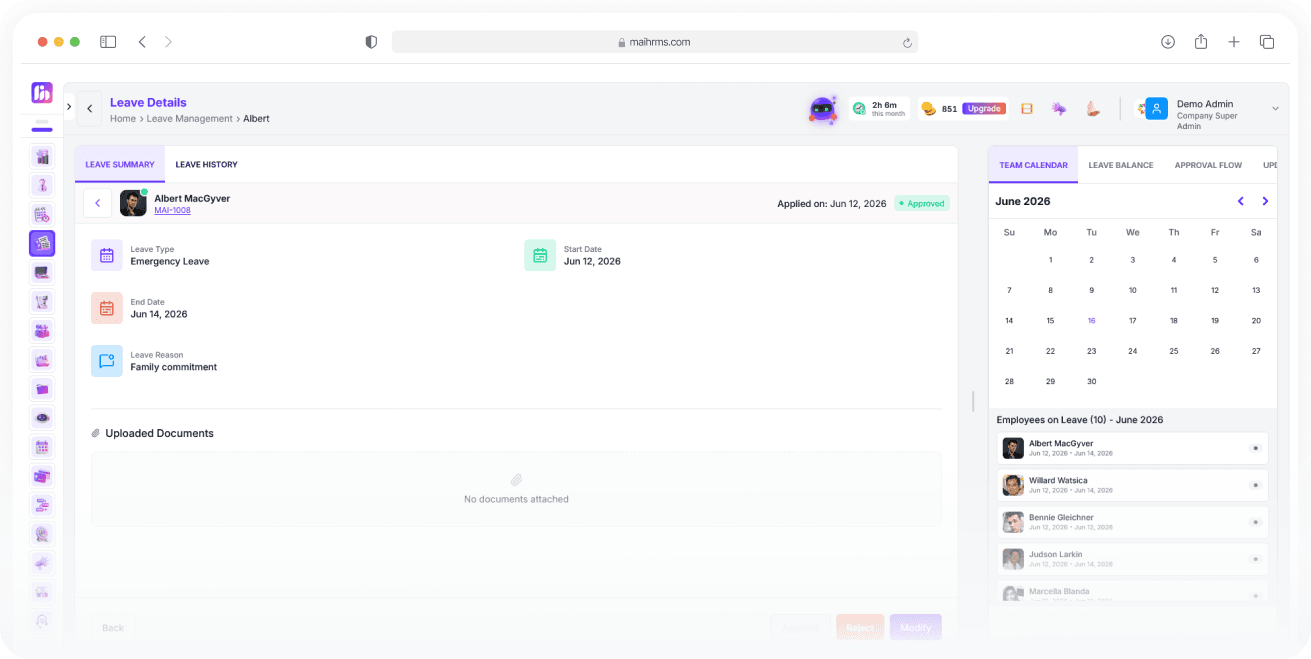Click the Leave Type calendar icon
1311x659 pixels.
107,255
